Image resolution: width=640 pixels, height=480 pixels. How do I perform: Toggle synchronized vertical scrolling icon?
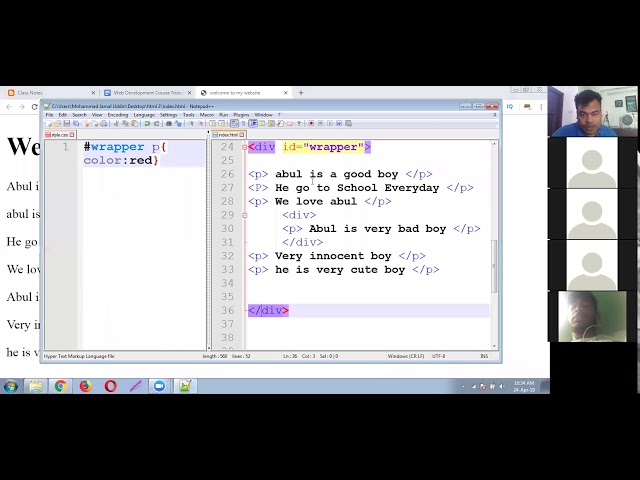pos(212,123)
